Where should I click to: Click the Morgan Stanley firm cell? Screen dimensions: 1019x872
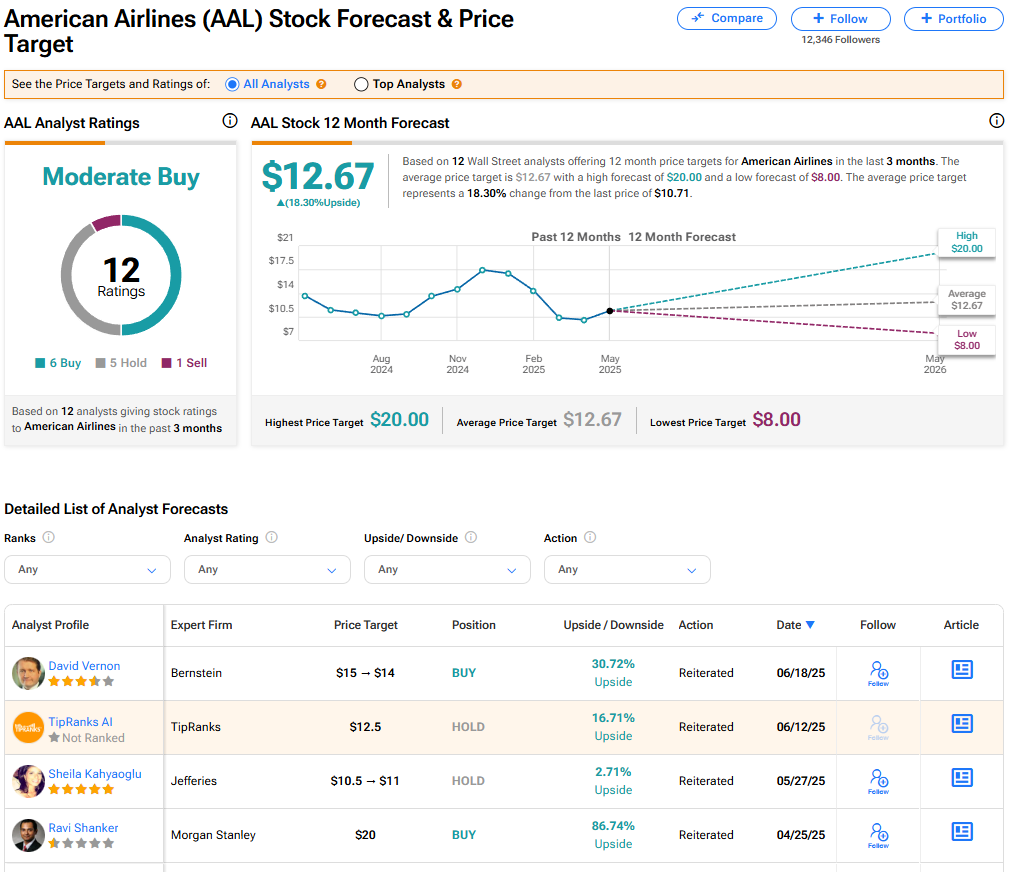click(x=213, y=834)
